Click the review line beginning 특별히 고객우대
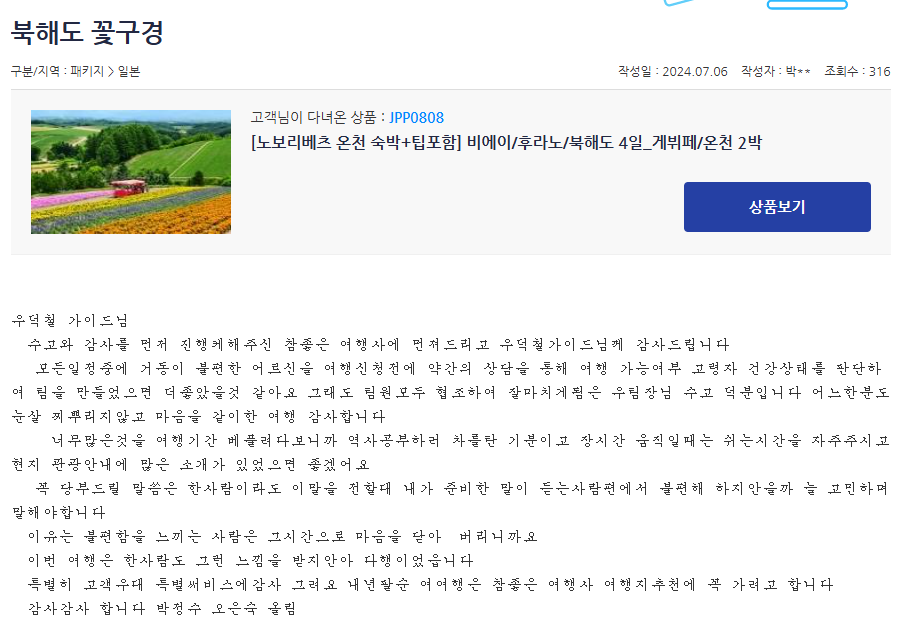 click(430, 585)
